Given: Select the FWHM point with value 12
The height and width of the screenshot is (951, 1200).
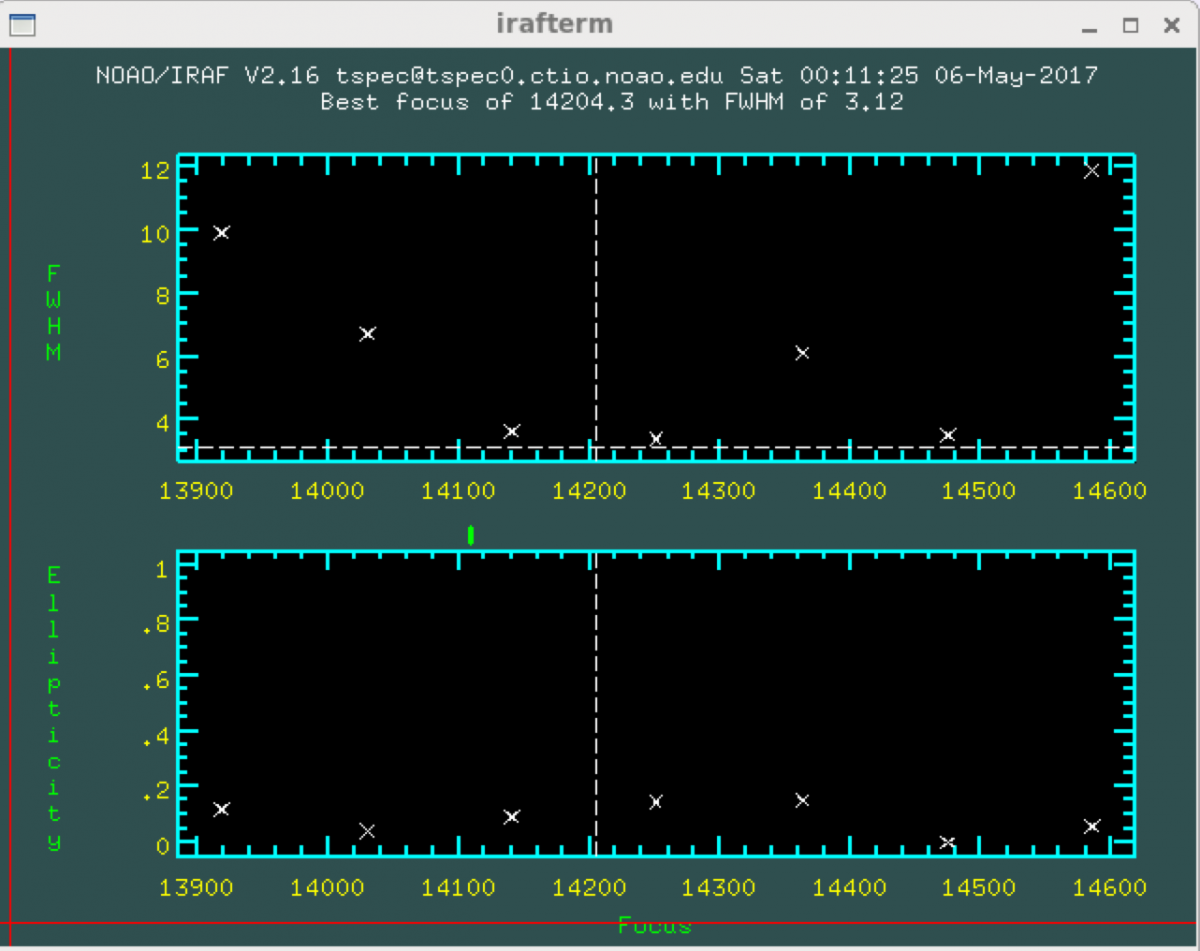Looking at the screenshot, I should tap(1091, 171).
